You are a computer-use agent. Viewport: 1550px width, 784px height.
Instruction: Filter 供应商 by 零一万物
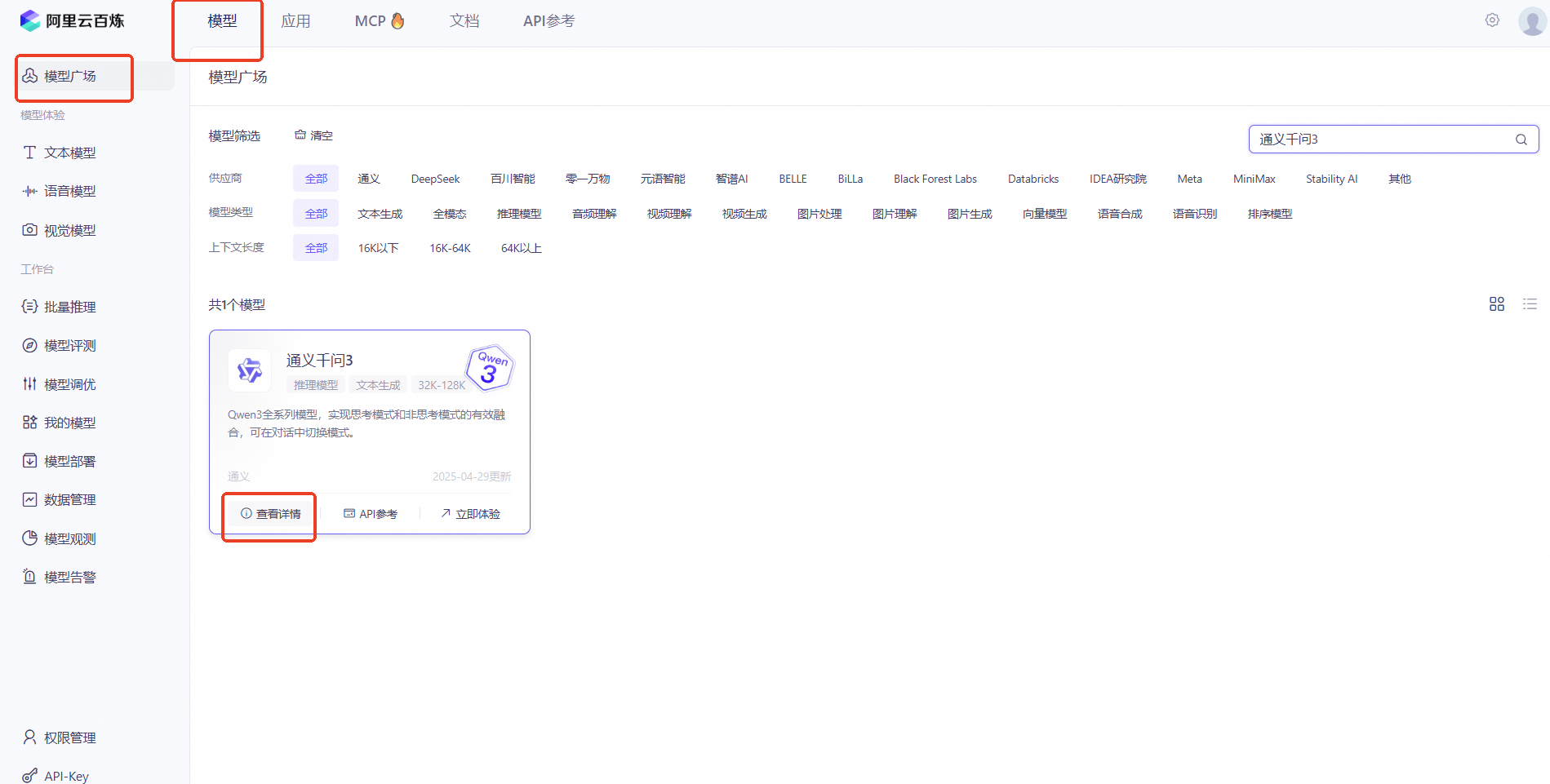pos(588,179)
